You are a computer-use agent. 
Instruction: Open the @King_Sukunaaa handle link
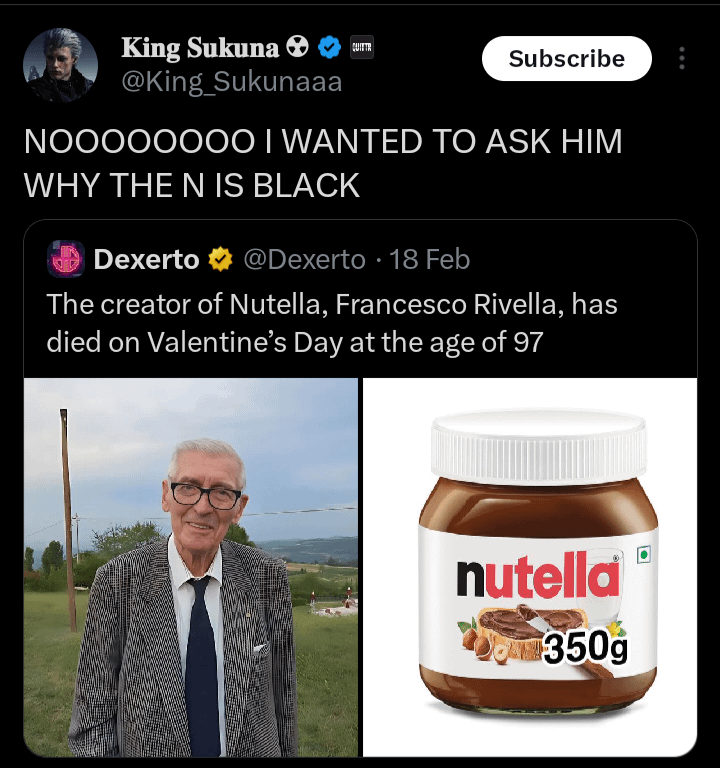(x=232, y=81)
